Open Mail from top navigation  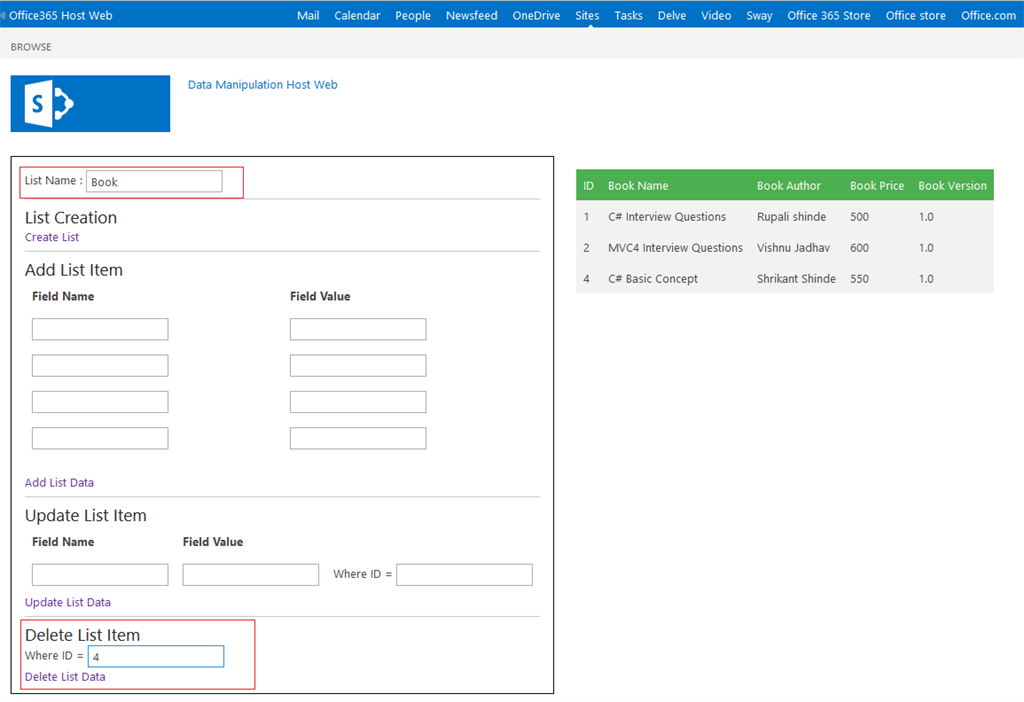(308, 15)
